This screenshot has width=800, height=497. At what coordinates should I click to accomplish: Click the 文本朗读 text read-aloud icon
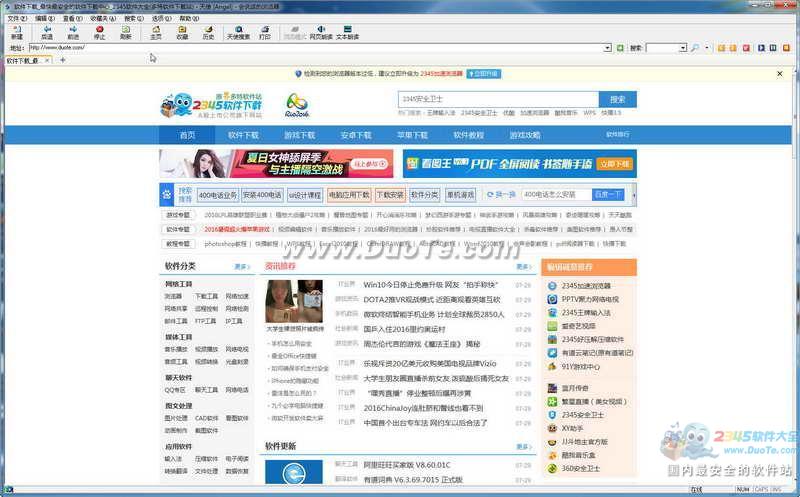tap(347, 33)
